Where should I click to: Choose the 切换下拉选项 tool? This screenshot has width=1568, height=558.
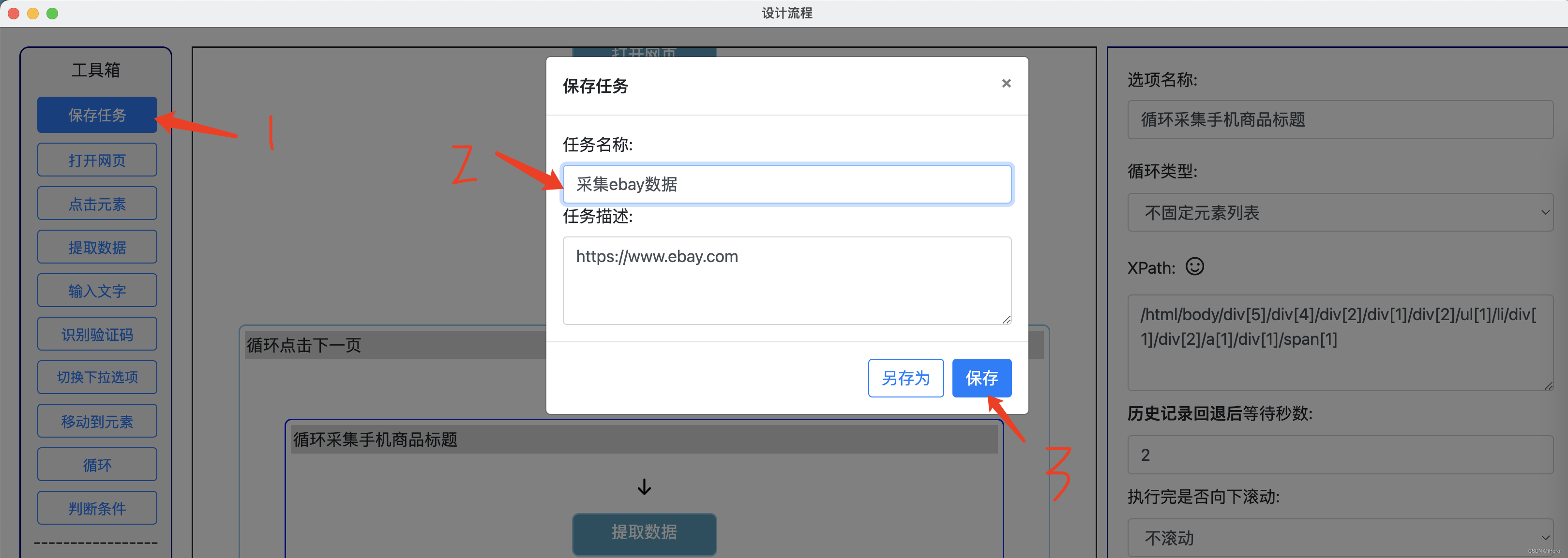tap(97, 378)
